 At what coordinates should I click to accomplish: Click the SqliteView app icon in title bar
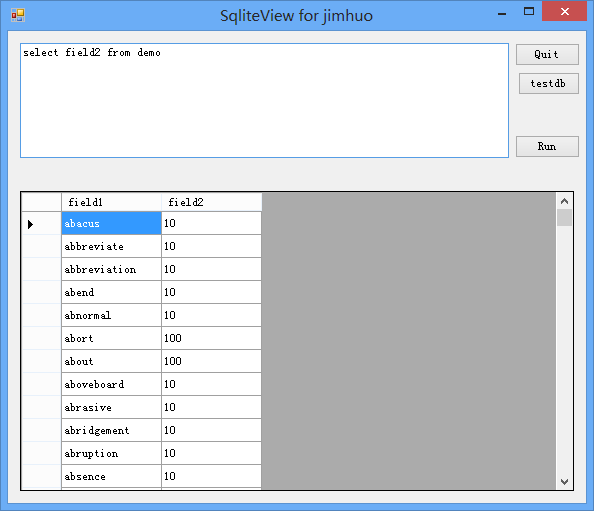pyautogui.click(x=18, y=15)
